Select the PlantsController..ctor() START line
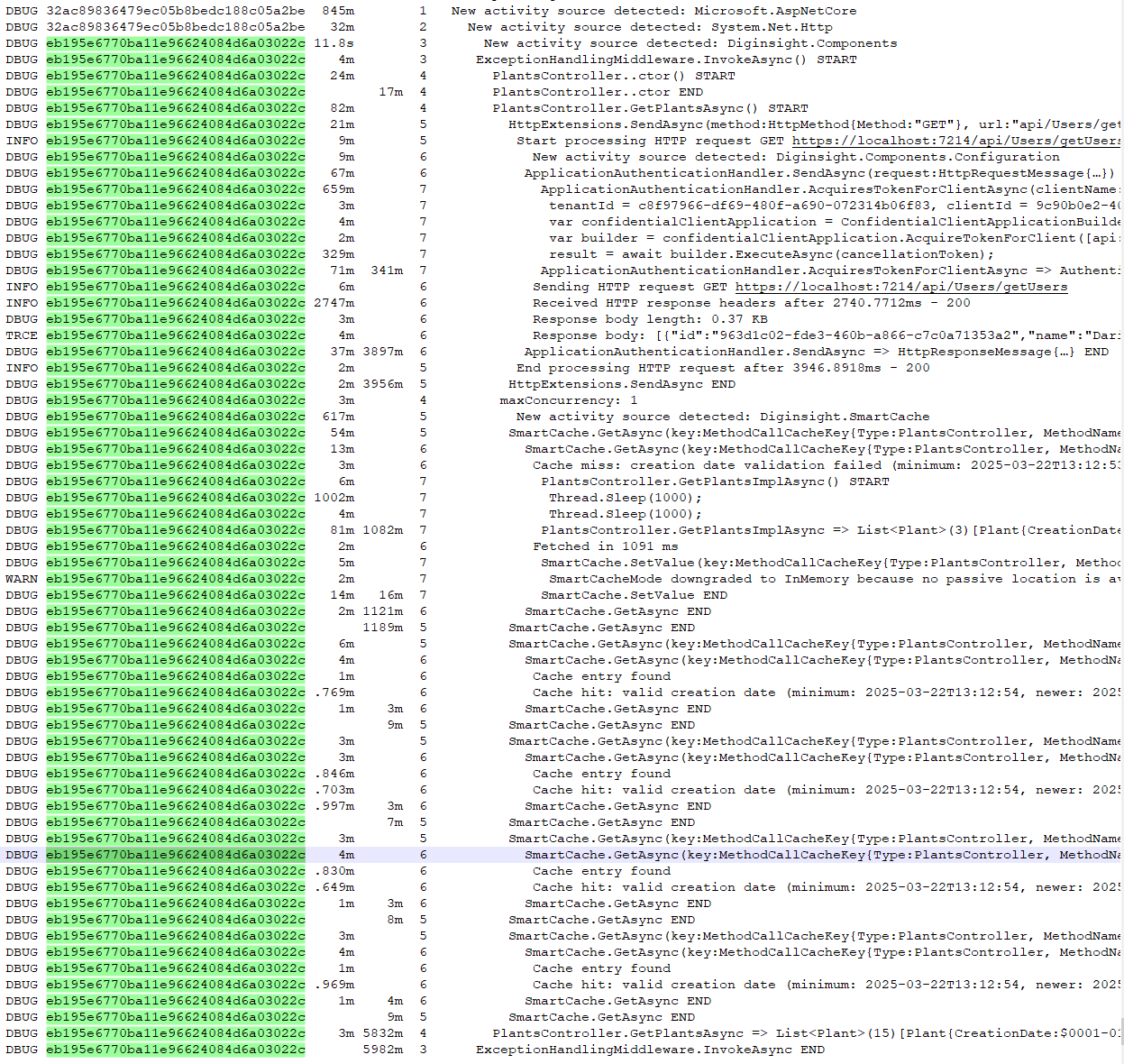The width and height of the screenshot is (1124, 1064). pyautogui.click(x=613, y=76)
